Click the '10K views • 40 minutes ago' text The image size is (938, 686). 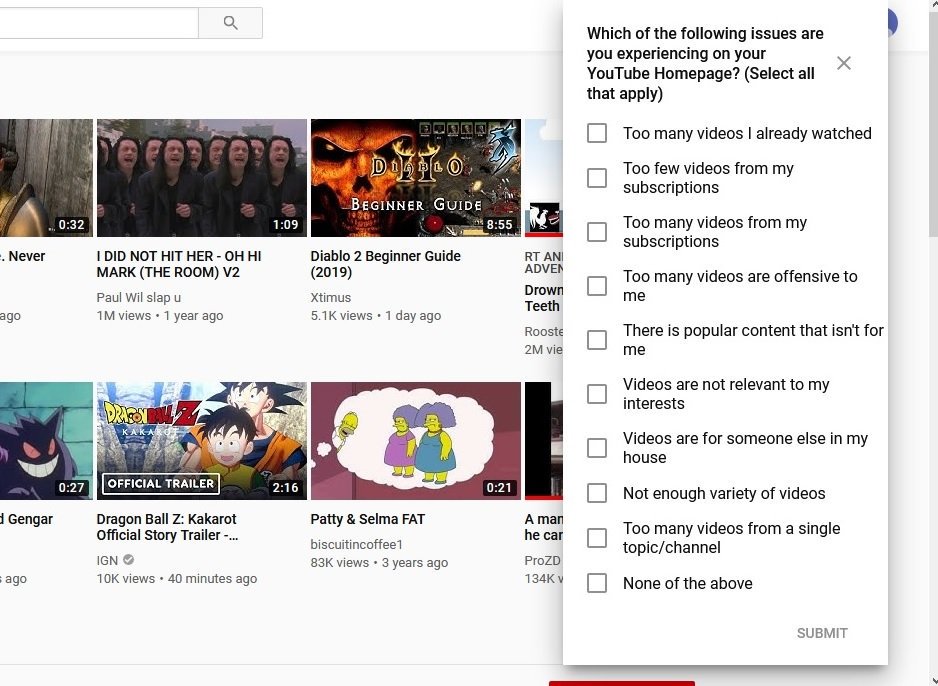pyautogui.click(x=176, y=579)
